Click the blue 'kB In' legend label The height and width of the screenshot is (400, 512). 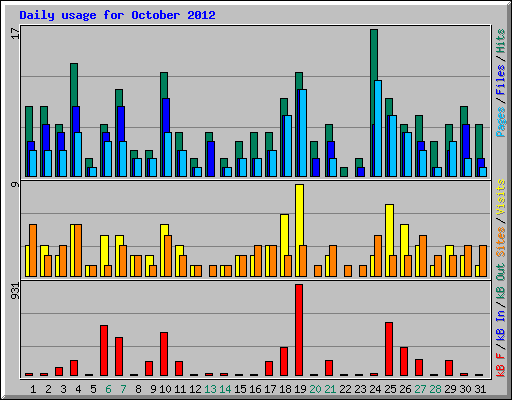(x=500, y=325)
